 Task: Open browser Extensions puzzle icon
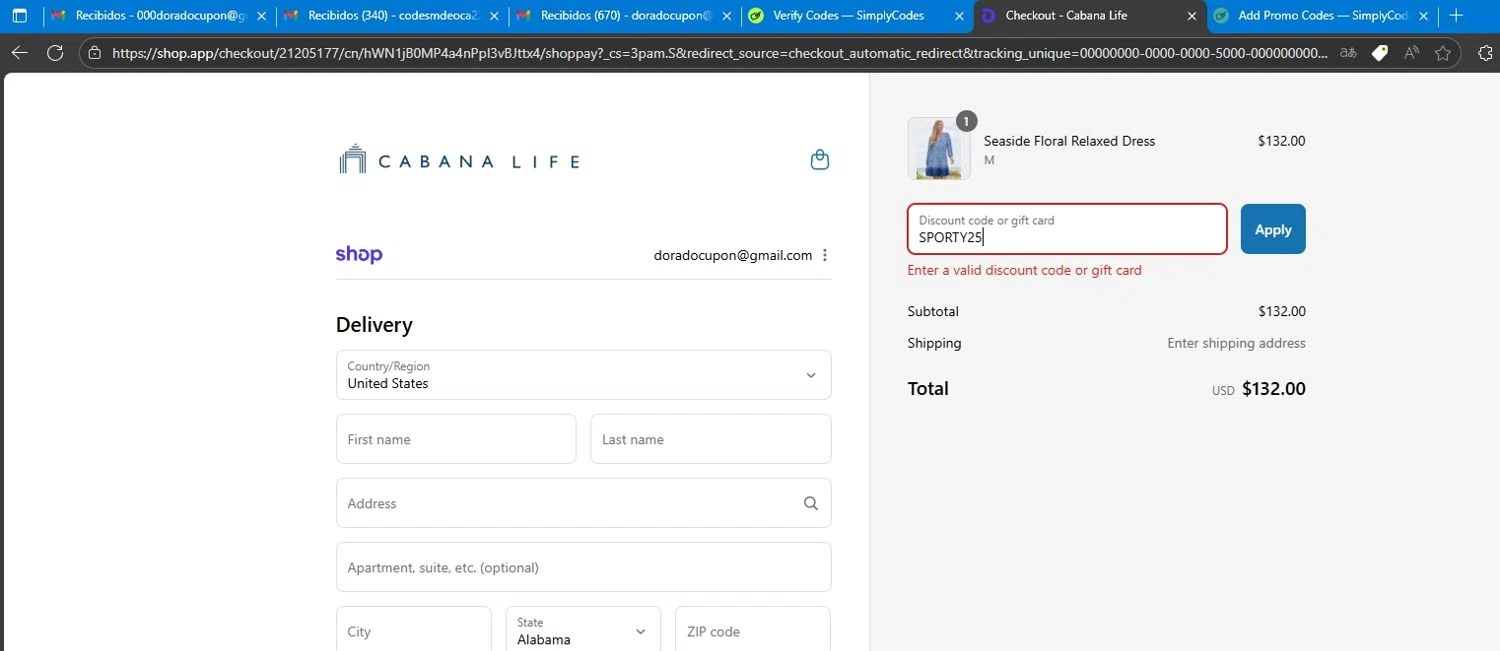1484,53
